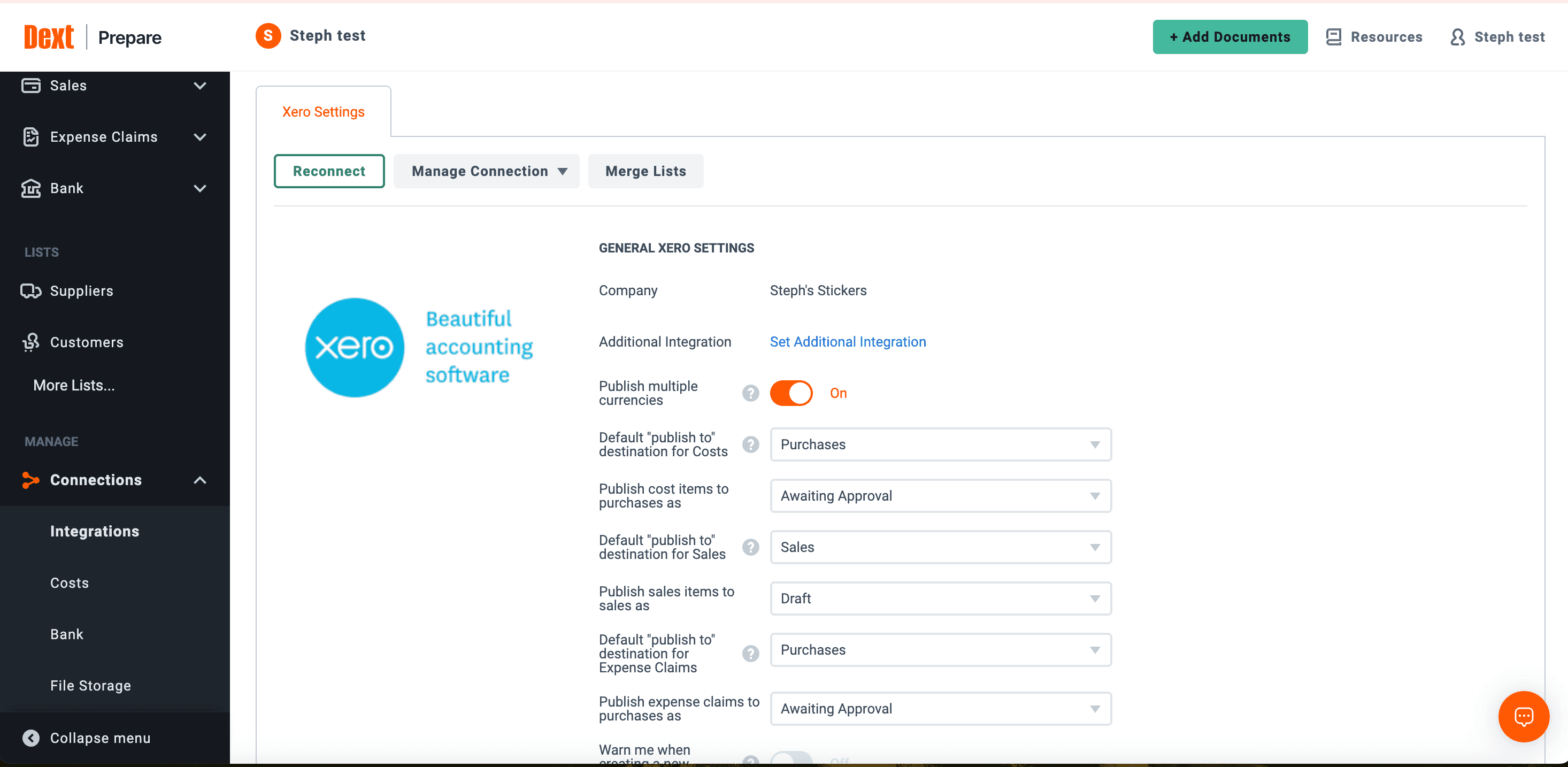
Task: Select the Xero Settings tab
Action: (323, 112)
